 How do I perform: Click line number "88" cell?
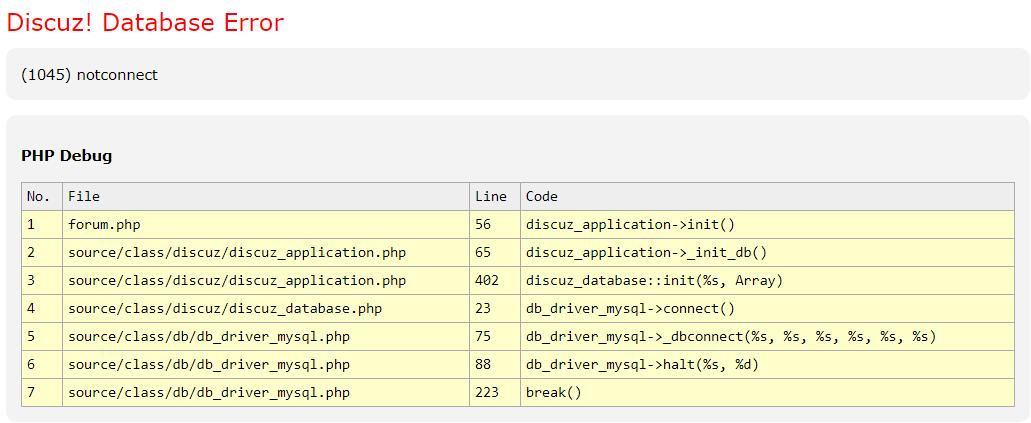pos(494,364)
